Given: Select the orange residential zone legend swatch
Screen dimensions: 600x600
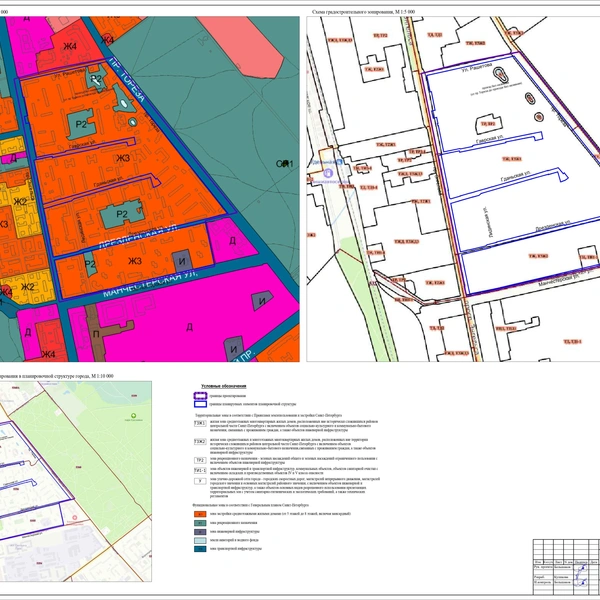Looking at the screenshot, I should (x=200, y=514).
